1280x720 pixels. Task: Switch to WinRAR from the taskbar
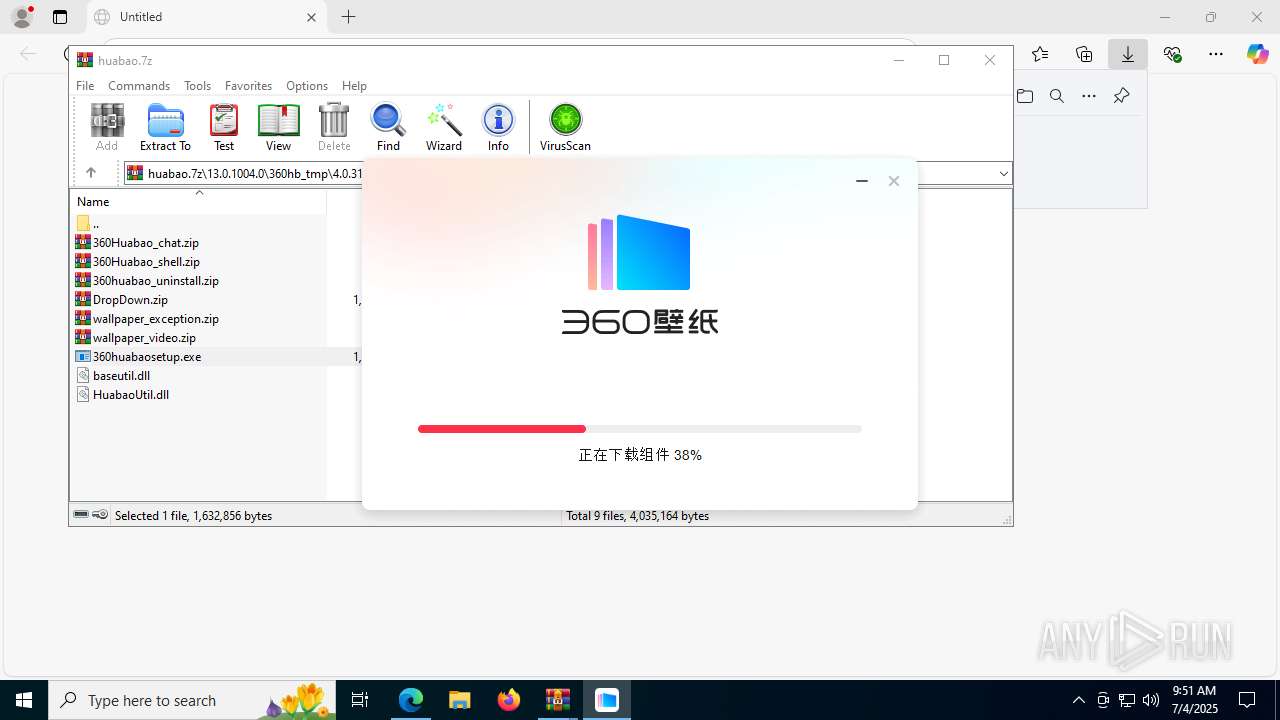557,700
